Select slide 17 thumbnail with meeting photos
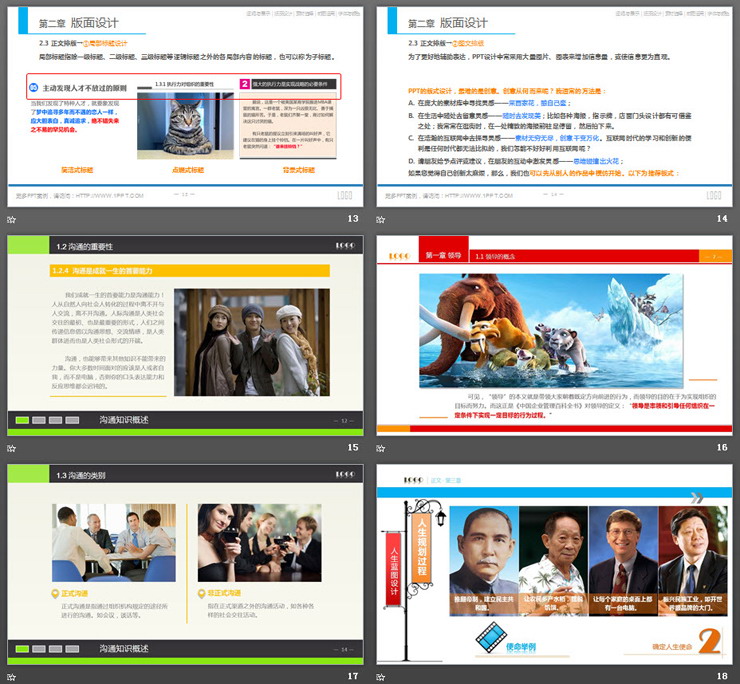 [185, 564]
